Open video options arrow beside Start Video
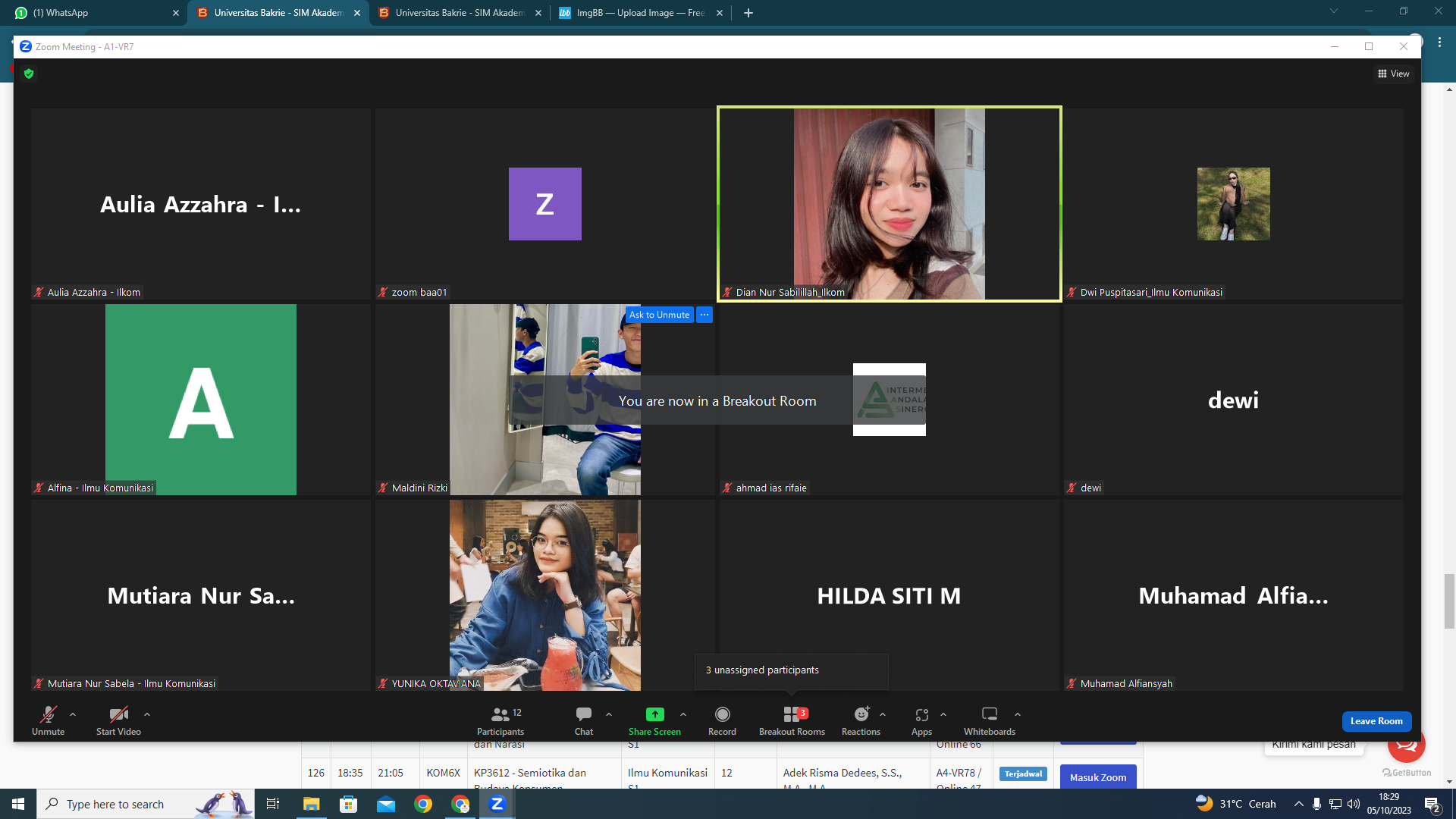1456x819 pixels. coord(147,714)
